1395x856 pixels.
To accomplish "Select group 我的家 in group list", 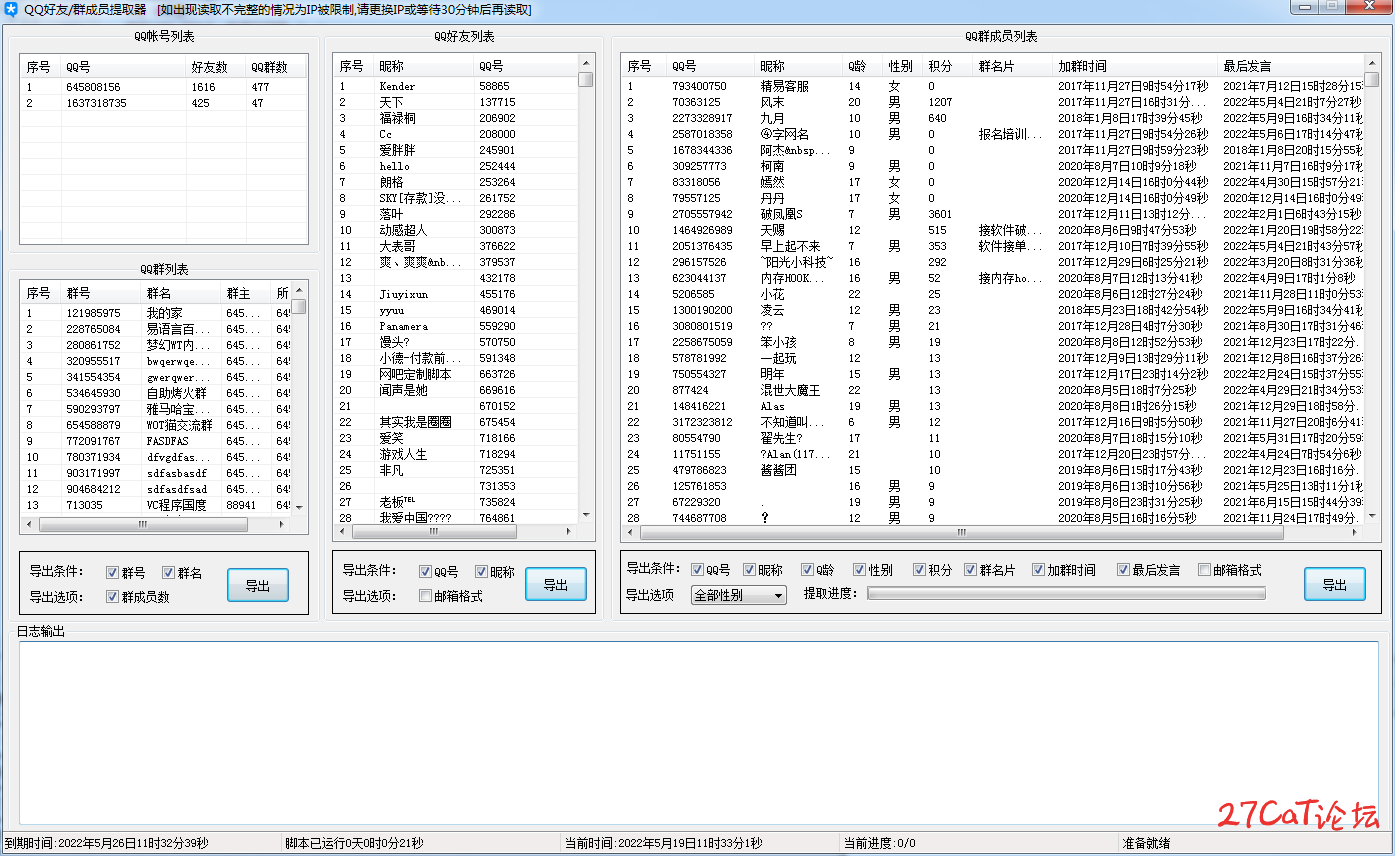I will click(x=156, y=313).
